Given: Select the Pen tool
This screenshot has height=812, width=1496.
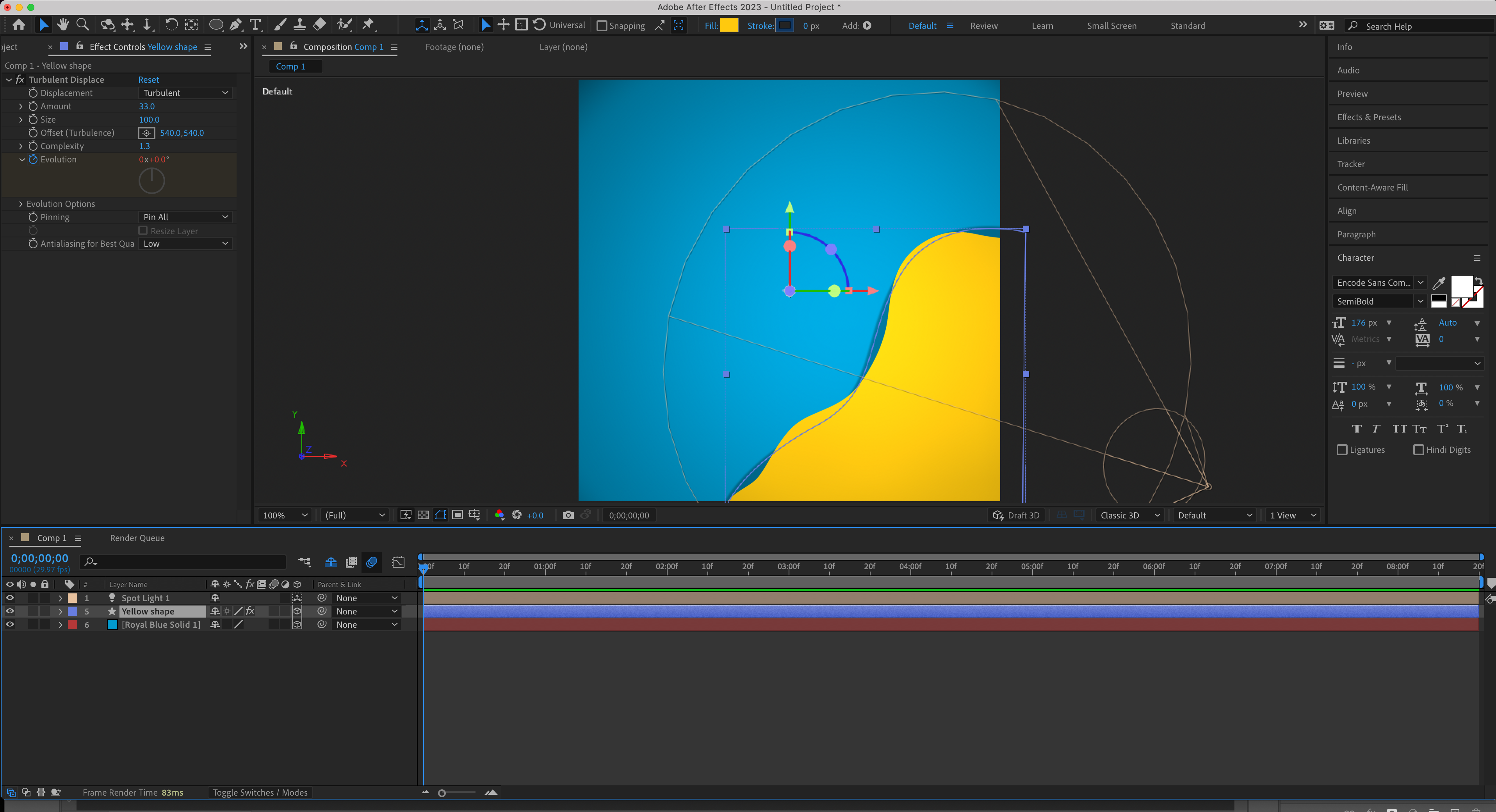Looking at the screenshot, I should click(236, 24).
